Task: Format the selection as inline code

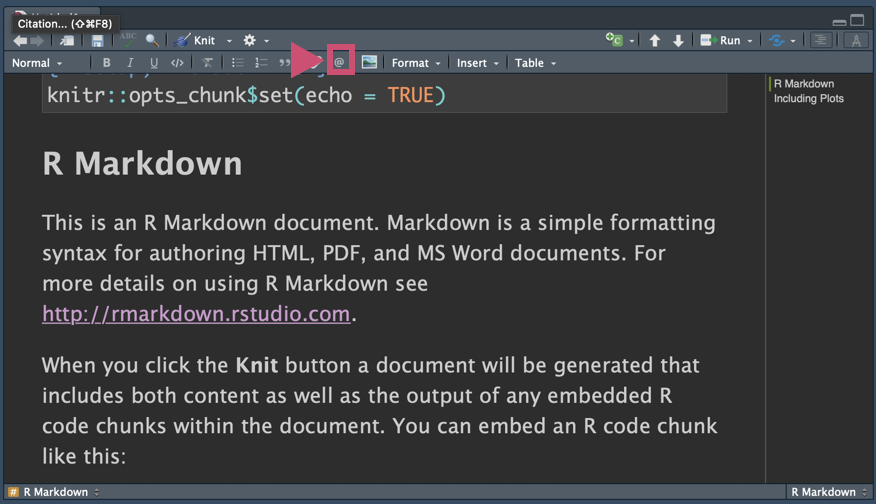Action: pos(177,63)
